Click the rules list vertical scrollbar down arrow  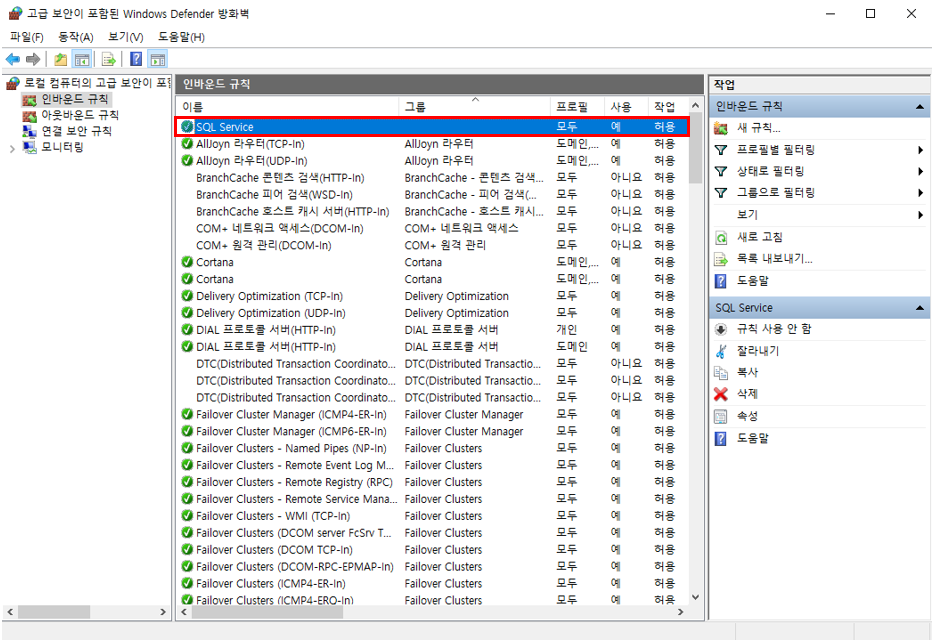pyautogui.click(x=696, y=597)
